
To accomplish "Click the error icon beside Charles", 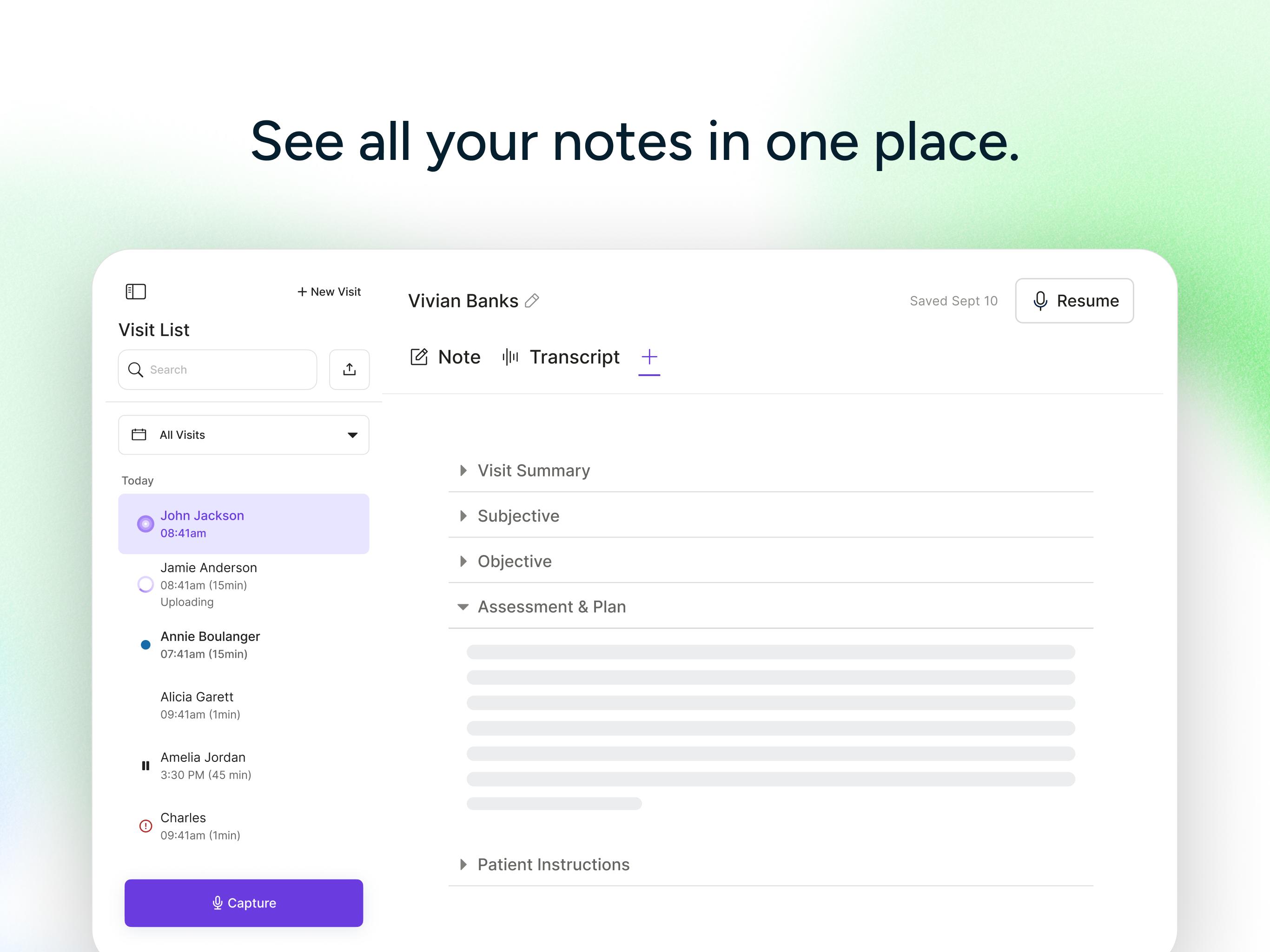I will point(145,826).
